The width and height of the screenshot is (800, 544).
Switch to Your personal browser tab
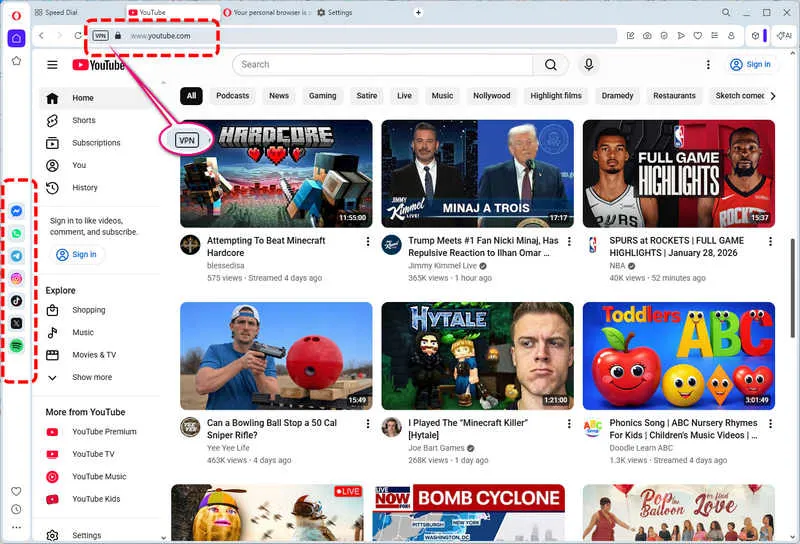266,12
